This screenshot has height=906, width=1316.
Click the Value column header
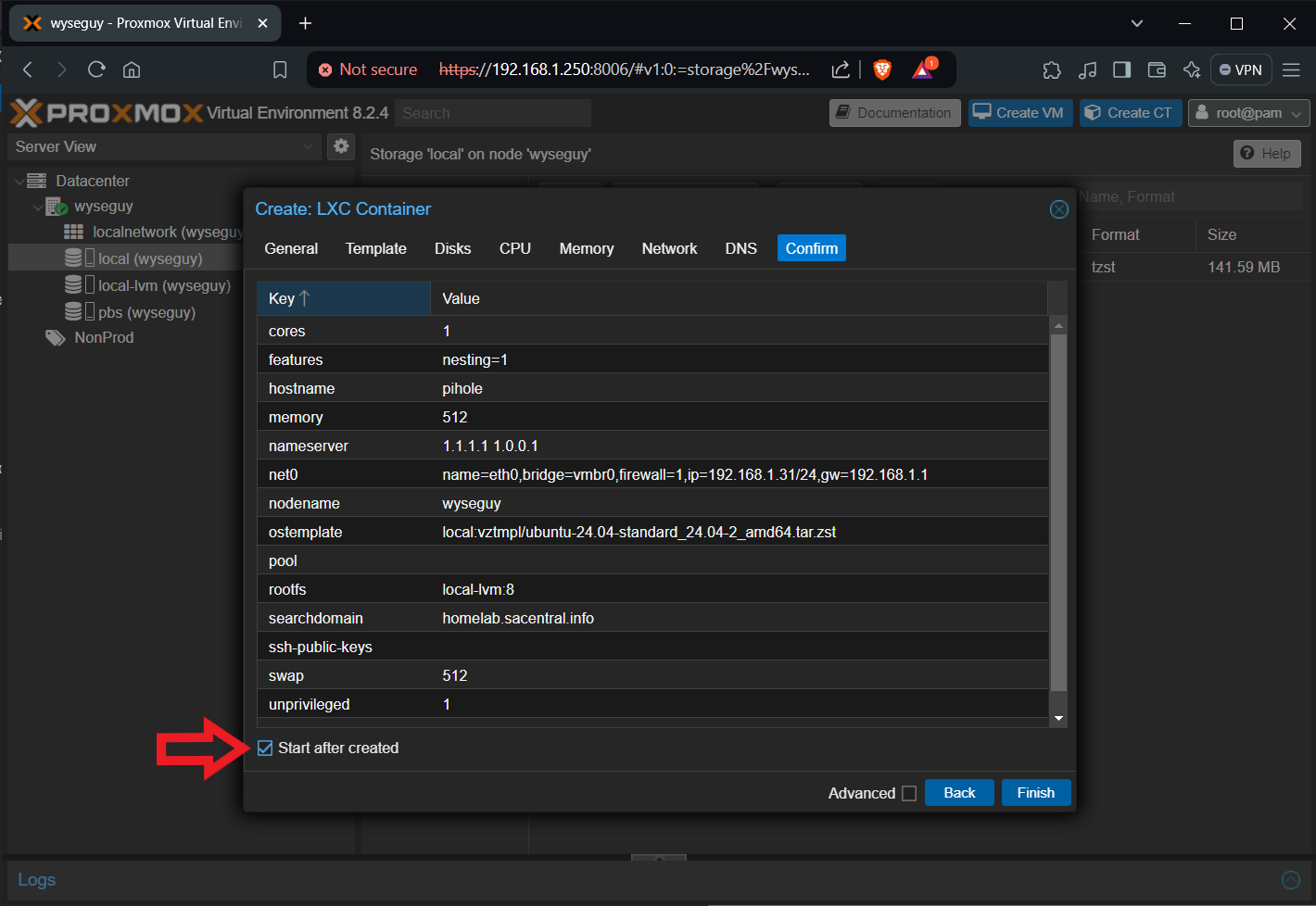[739, 298]
